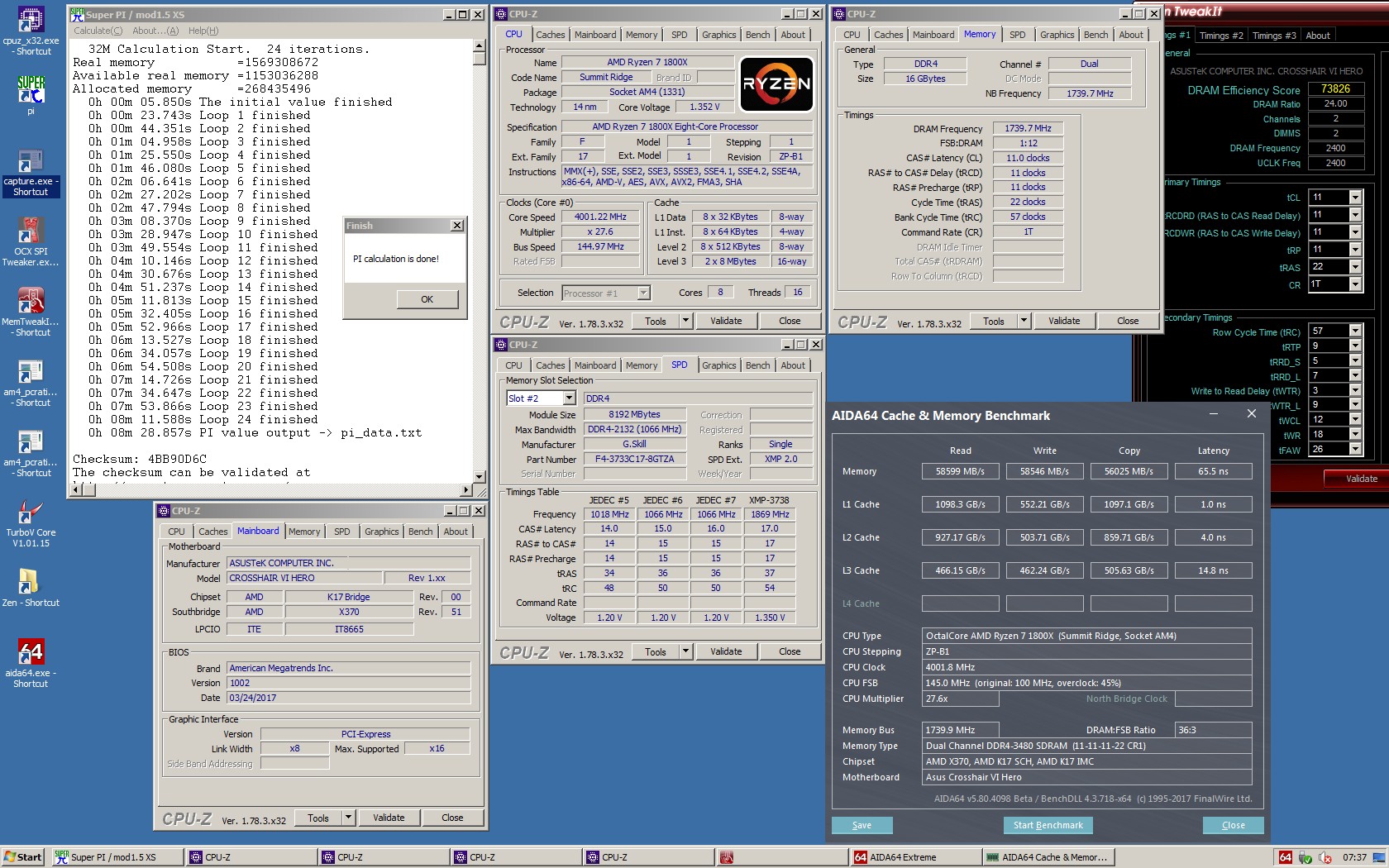Click the Core Speed value 4001.22 MHz
Viewport: 1389px width, 868px height.
[600, 217]
